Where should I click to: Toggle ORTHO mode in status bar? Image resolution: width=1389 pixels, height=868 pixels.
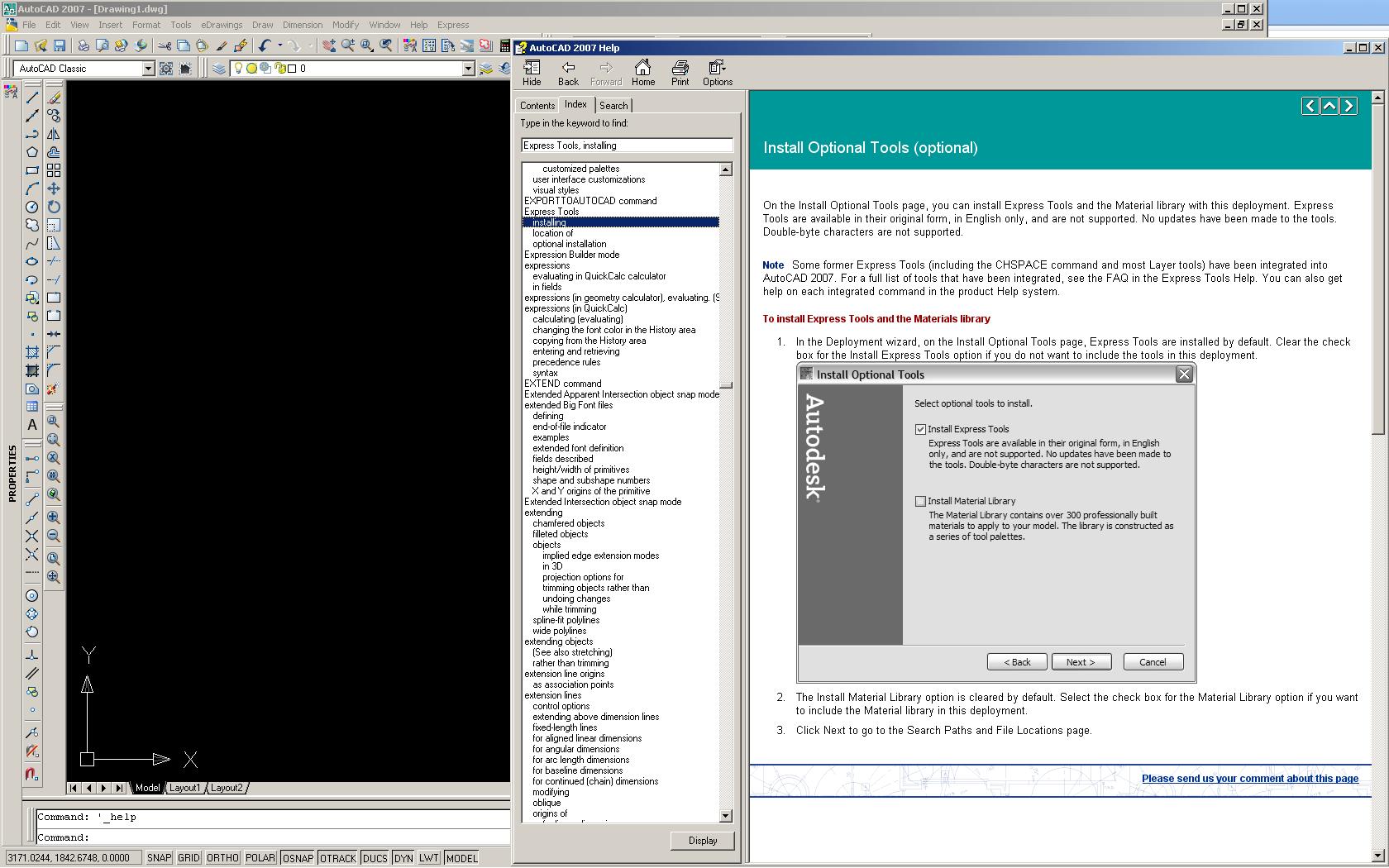[x=222, y=858]
